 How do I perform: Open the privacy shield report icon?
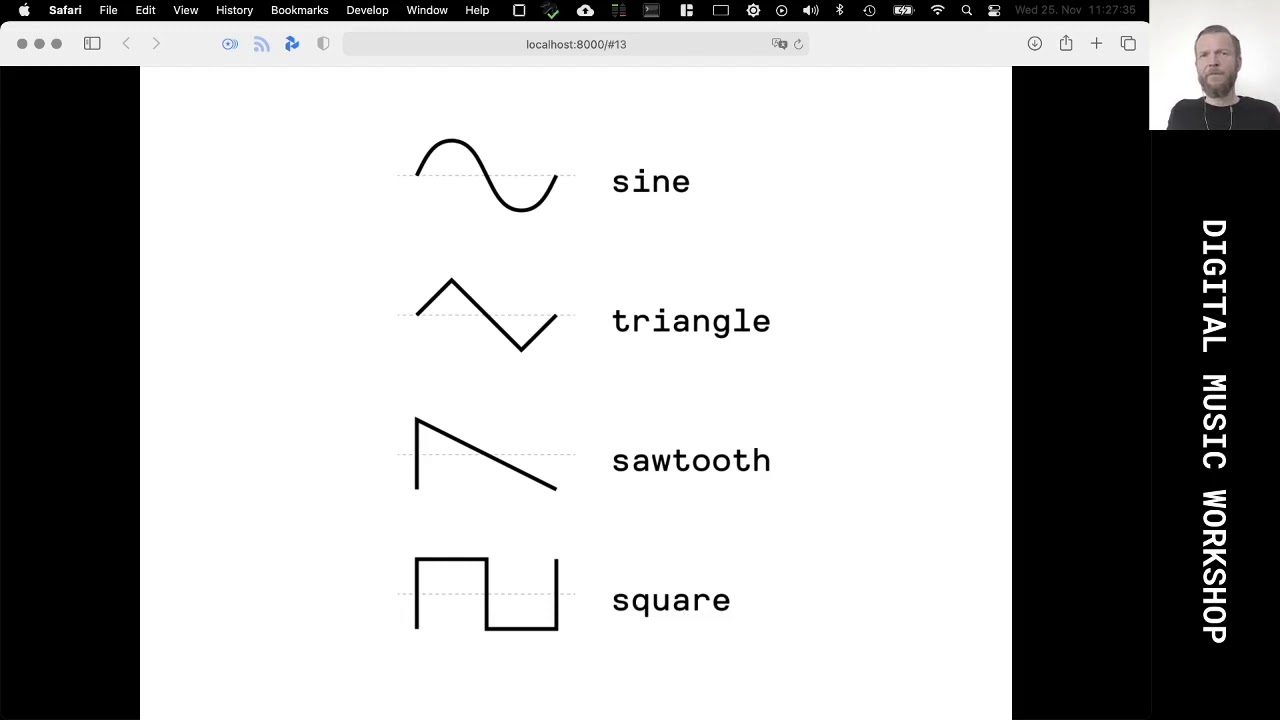[x=323, y=44]
